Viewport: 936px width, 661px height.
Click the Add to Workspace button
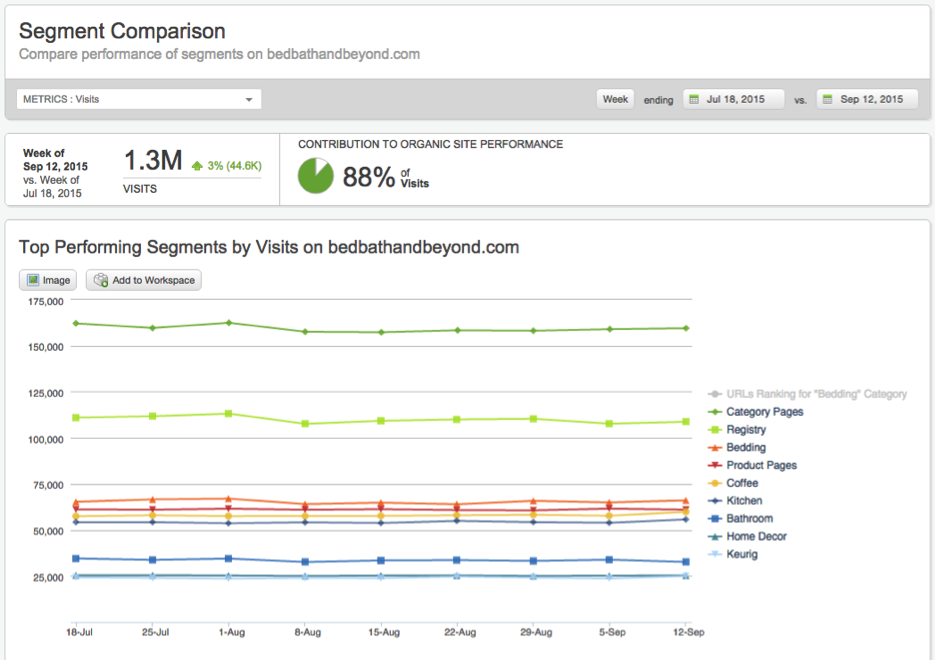tap(144, 280)
